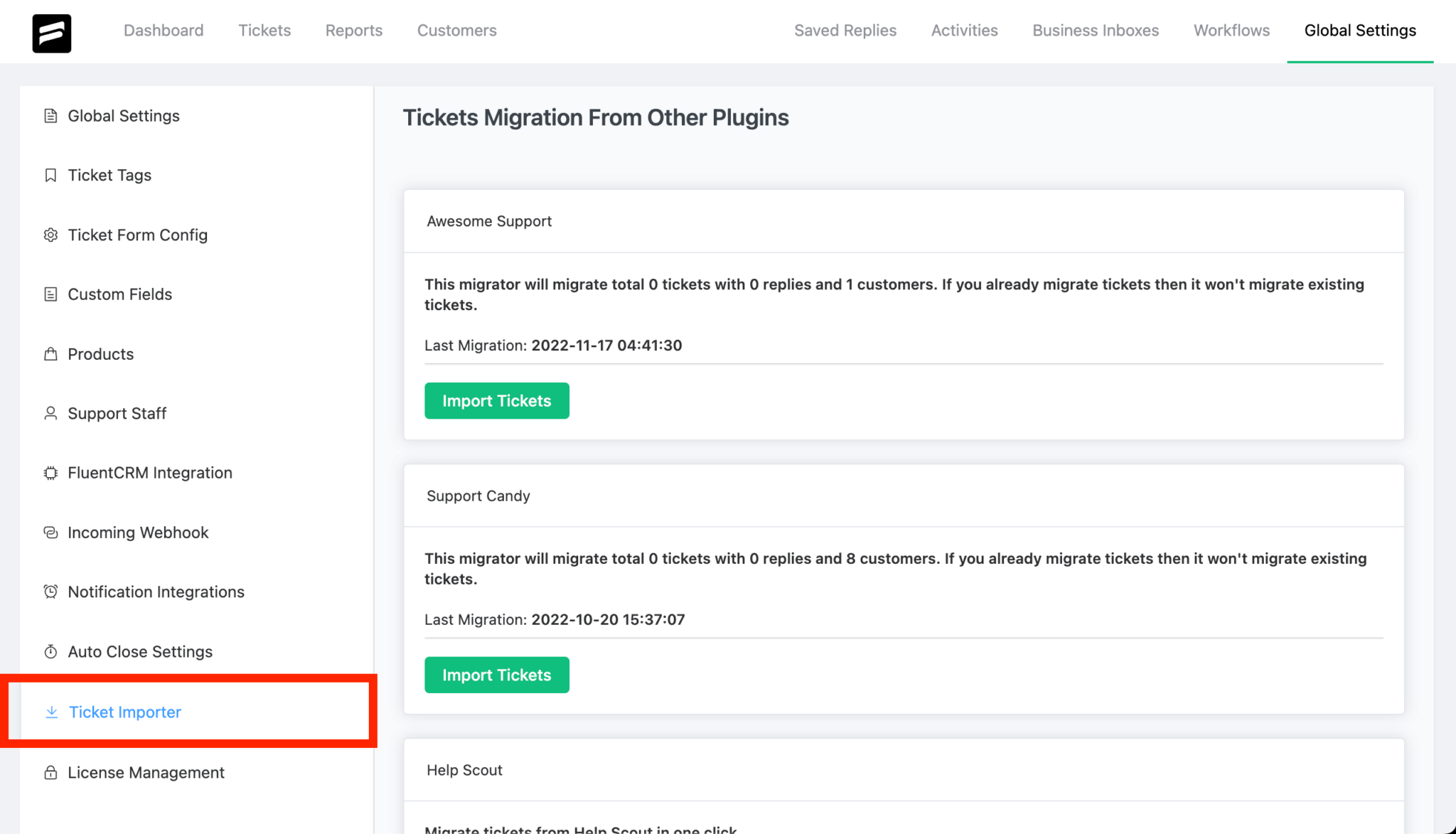Click the Fluent Support logo icon
This screenshot has width=1456, height=834.
pyautogui.click(x=51, y=33)
